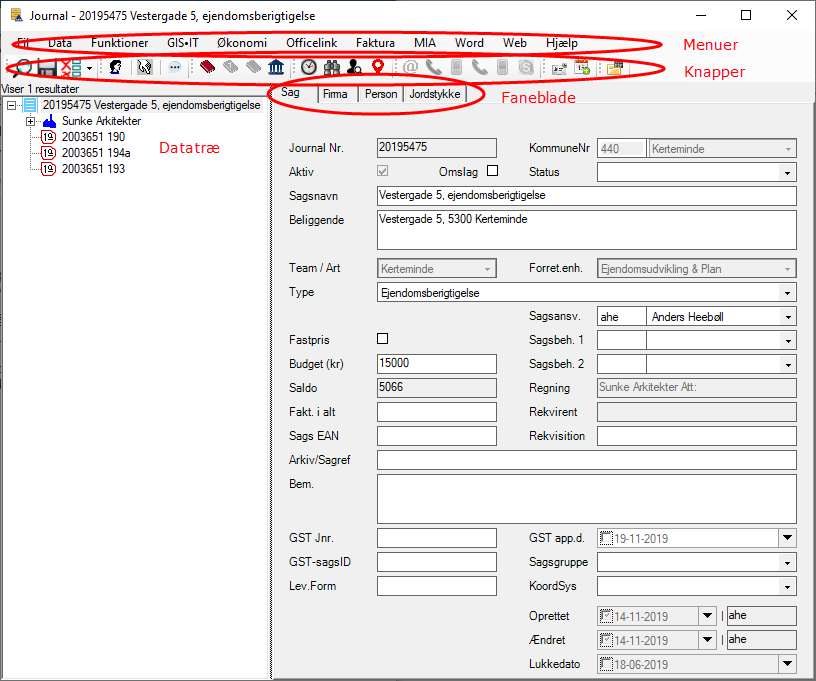Click the bank building toolbar icon
Image resolution: width=816 pixels, height=681 pixels.
tap(275, 68)
